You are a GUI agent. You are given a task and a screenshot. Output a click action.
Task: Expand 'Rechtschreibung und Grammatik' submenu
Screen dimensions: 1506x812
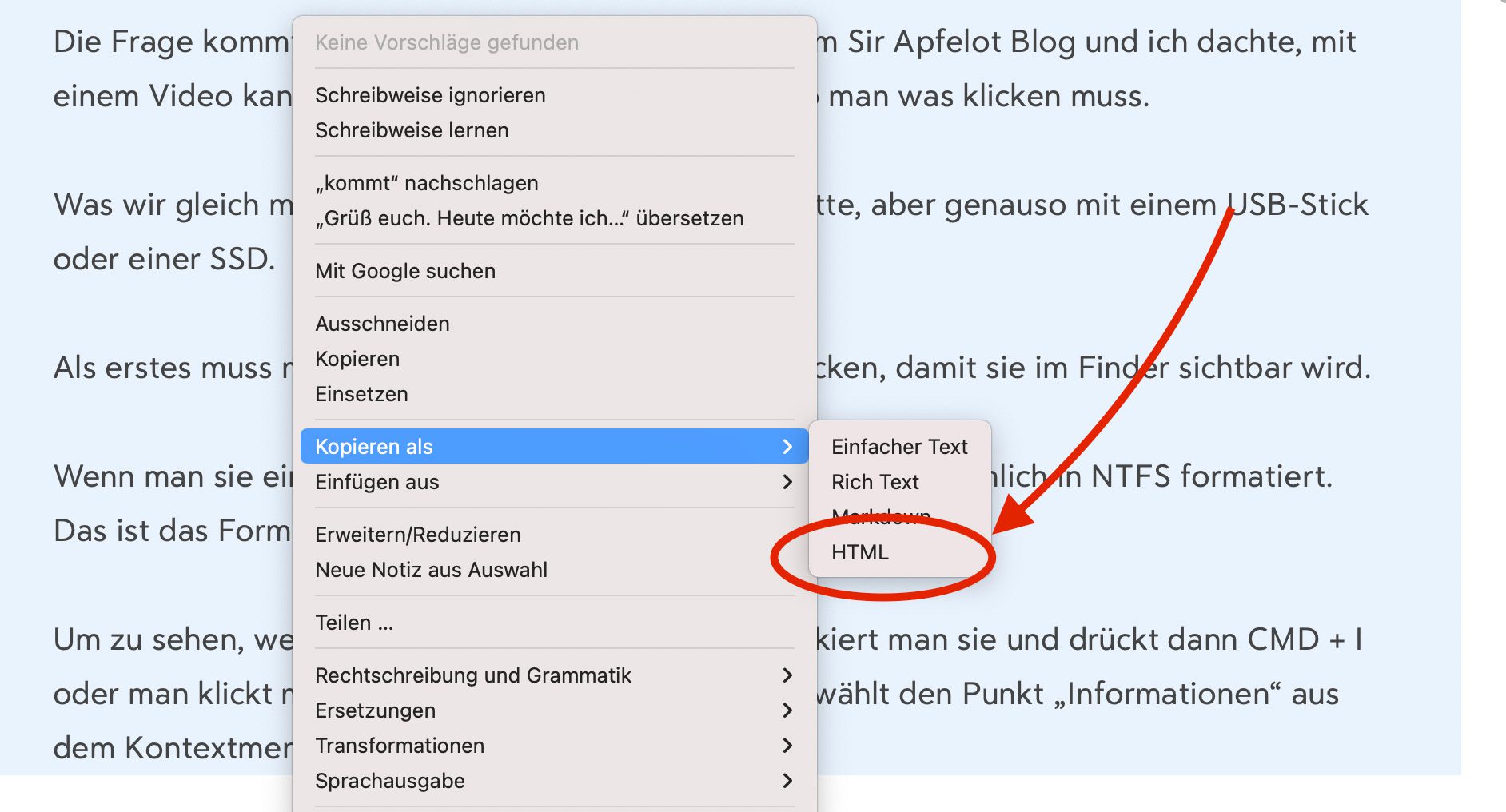(554, 675)
